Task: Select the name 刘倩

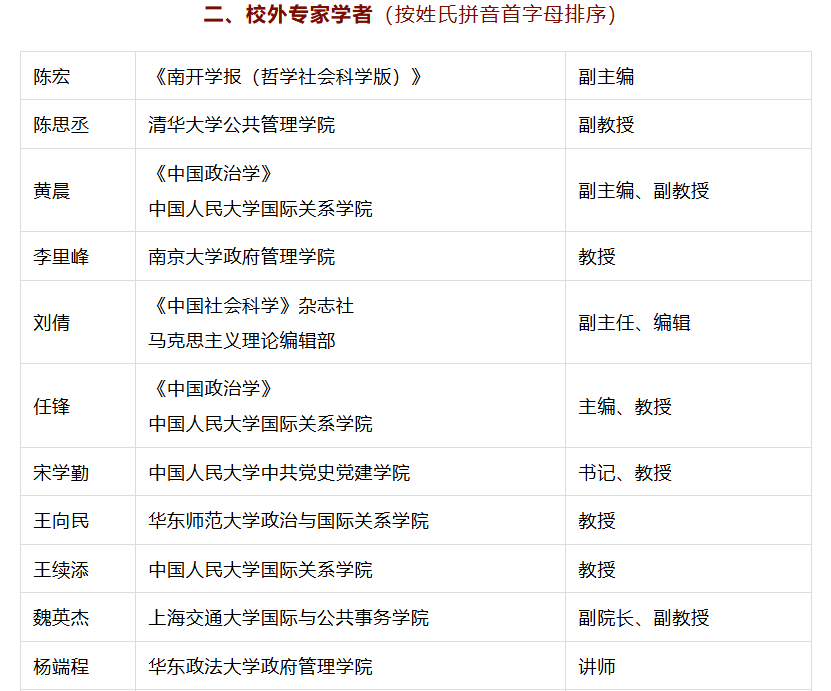Action: [51, 323]
